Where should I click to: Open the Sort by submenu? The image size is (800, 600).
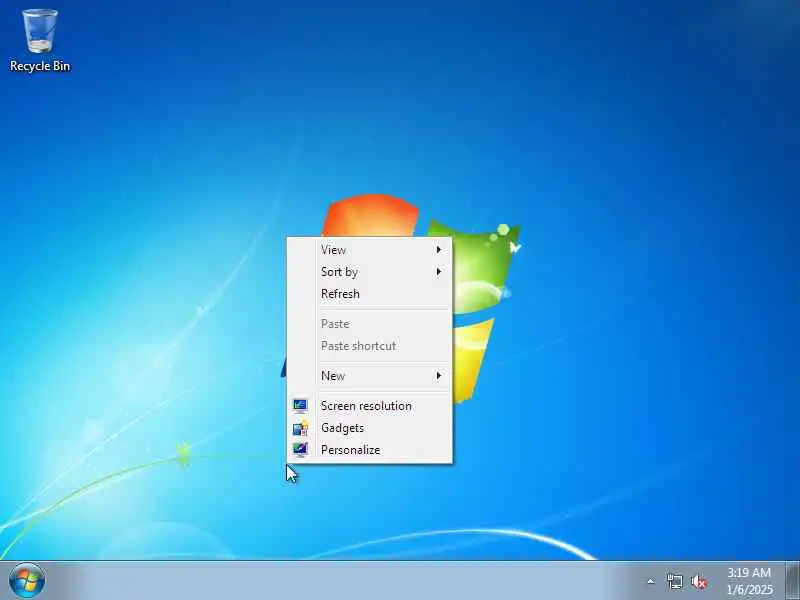(x=369, y=272)
